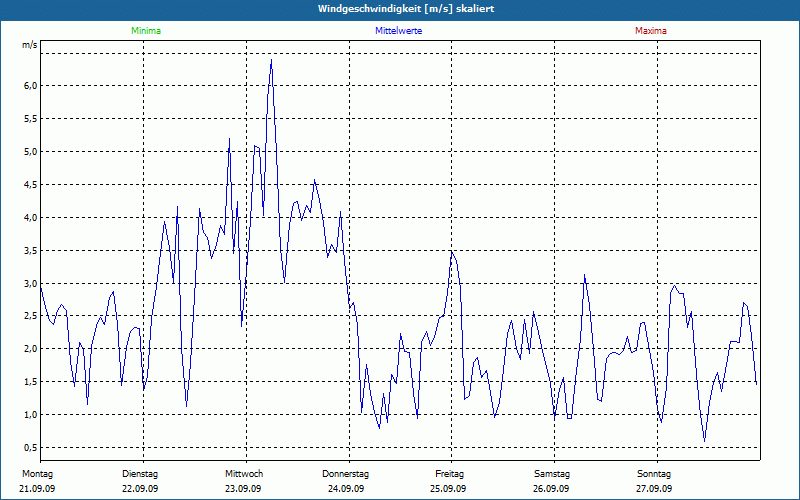Click the 0,5 y-axis value
This screenshot has width=800, height=500.
(31, 447)
